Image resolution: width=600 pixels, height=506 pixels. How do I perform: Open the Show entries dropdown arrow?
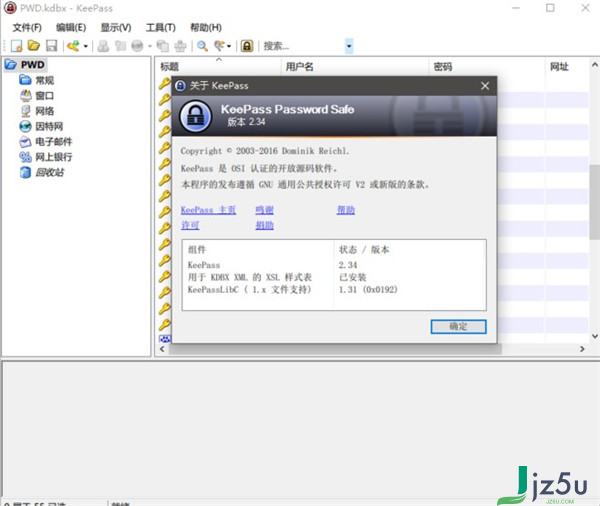(x=229, y=46)
